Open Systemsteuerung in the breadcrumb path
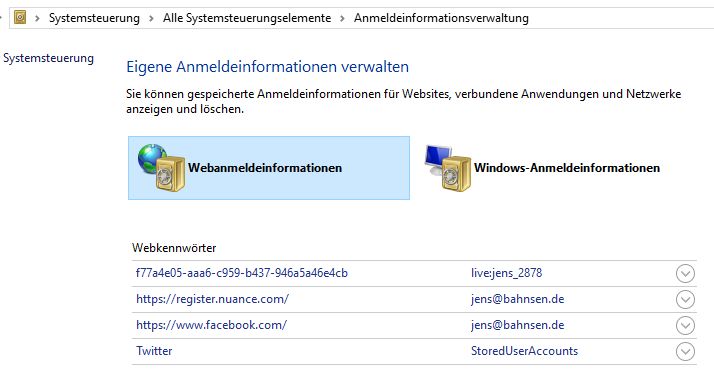The height and width of the screenshot is (382, 714). click(94, 18)
